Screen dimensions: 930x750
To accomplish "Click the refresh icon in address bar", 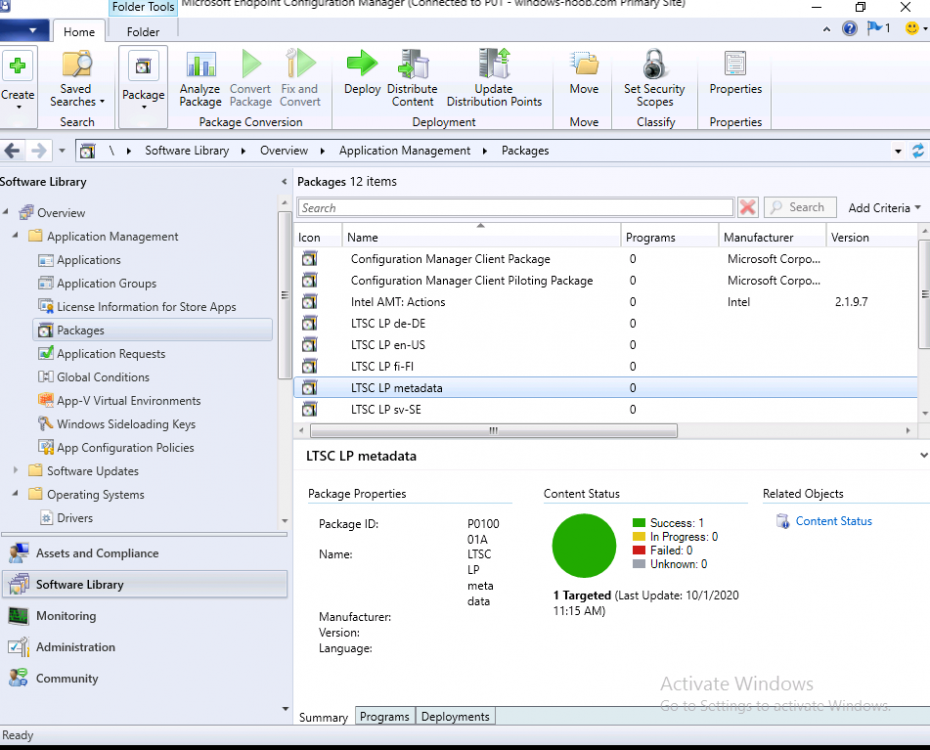I will [x=918, y=151].
